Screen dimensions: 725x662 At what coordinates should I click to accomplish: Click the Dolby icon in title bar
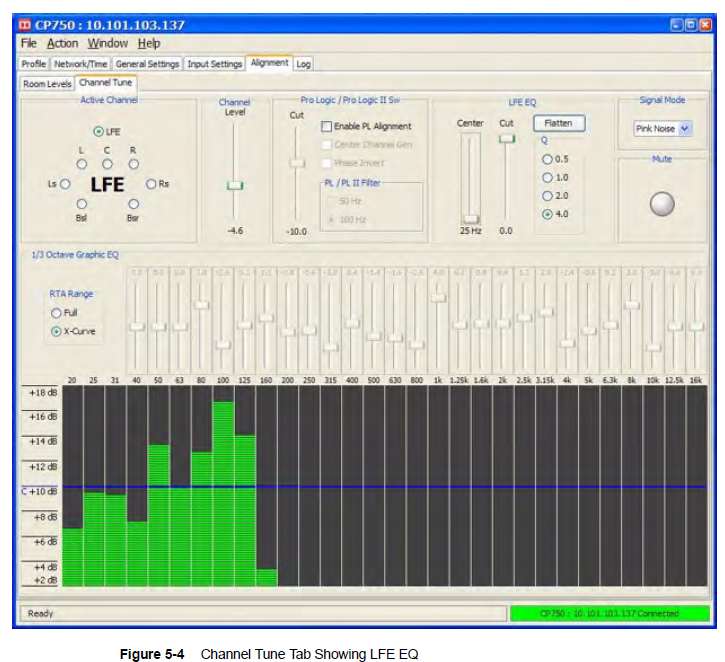(x=25, y=25)
